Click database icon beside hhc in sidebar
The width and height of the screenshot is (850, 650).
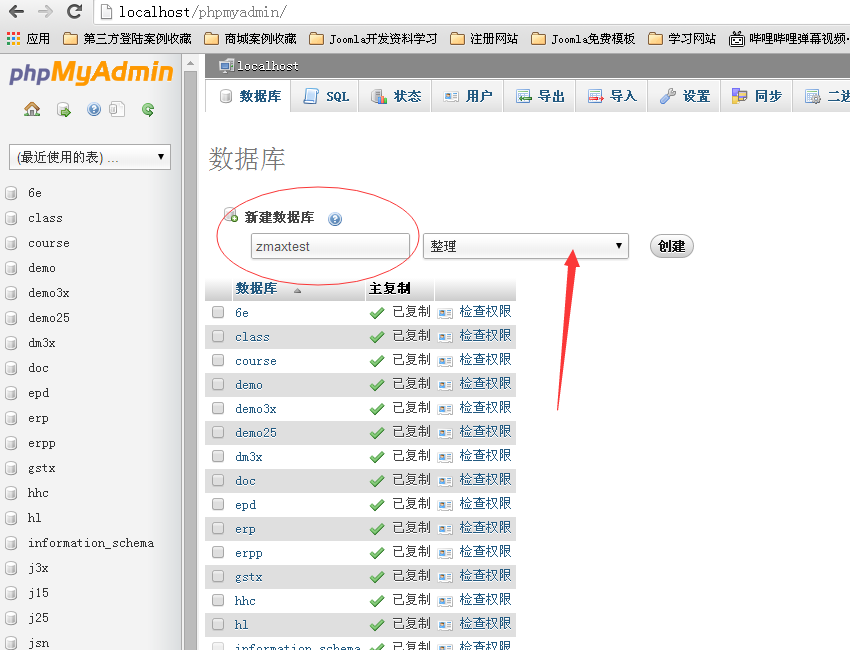pyautogui.click(x=11, y=493)
